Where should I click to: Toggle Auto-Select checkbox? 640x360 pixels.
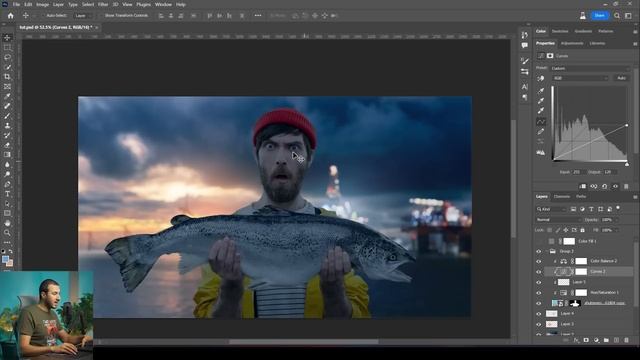click(x=43, y=16)
